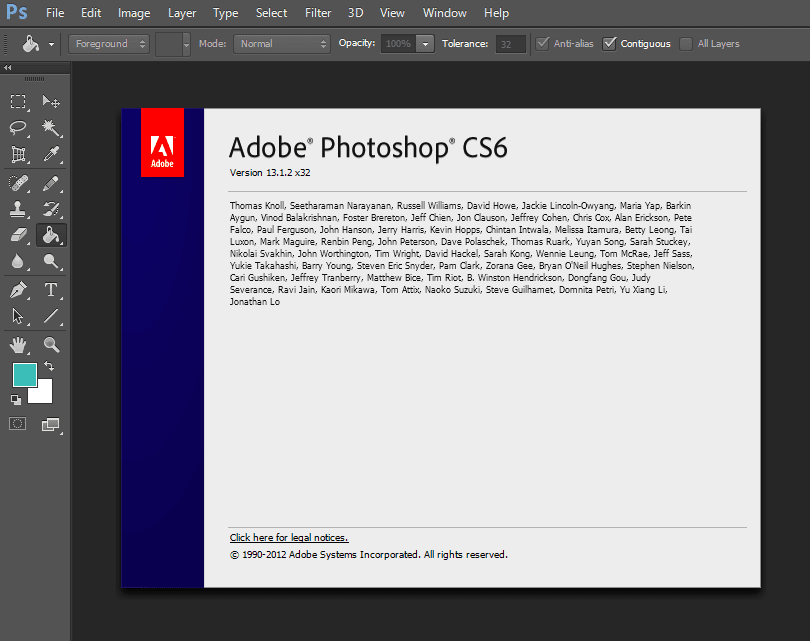This screenshot has width=810, height=641.
Task: Open the Foreground fill source dropdown
Action: pos(108,44)
